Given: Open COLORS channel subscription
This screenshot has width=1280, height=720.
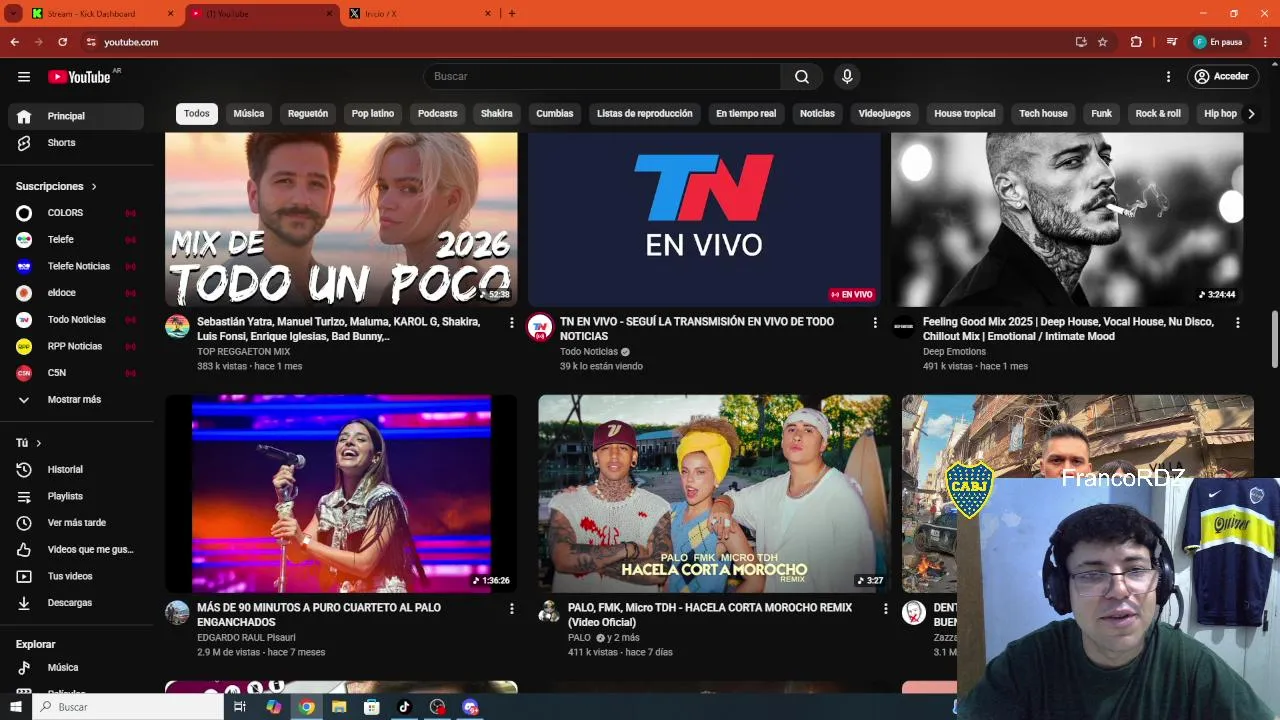Looking at the screenshot, I should pos(76,213).
